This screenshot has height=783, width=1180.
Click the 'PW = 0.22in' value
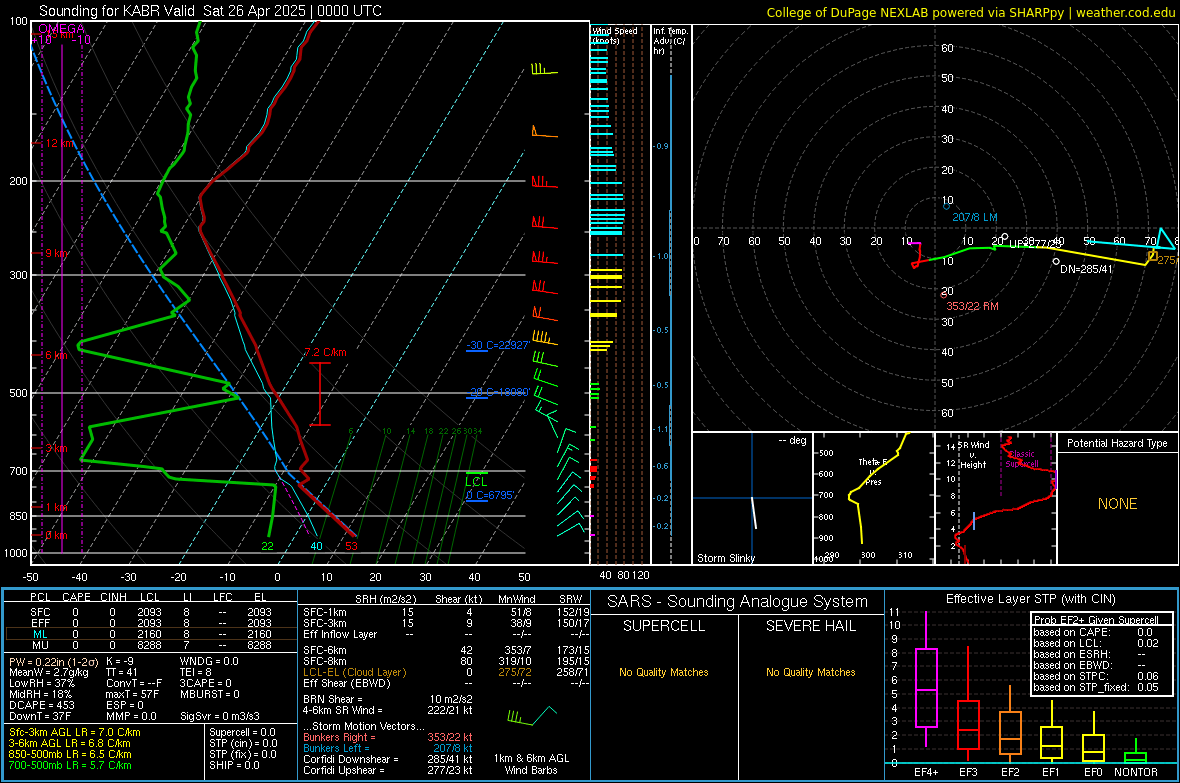coord(53,662)
